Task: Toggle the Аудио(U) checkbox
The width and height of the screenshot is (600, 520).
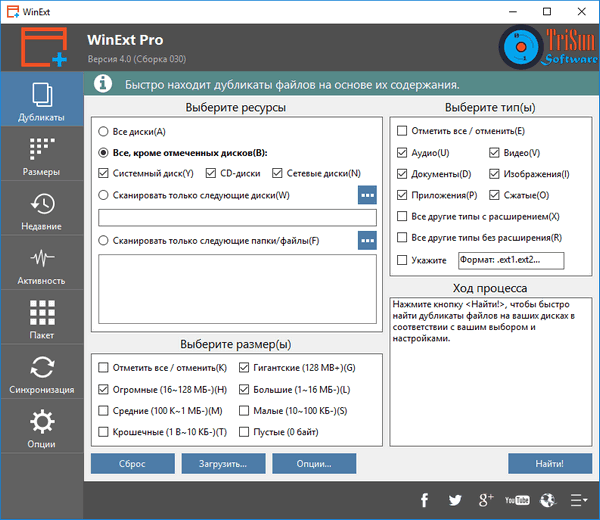Action: click(x=402, y=153)
